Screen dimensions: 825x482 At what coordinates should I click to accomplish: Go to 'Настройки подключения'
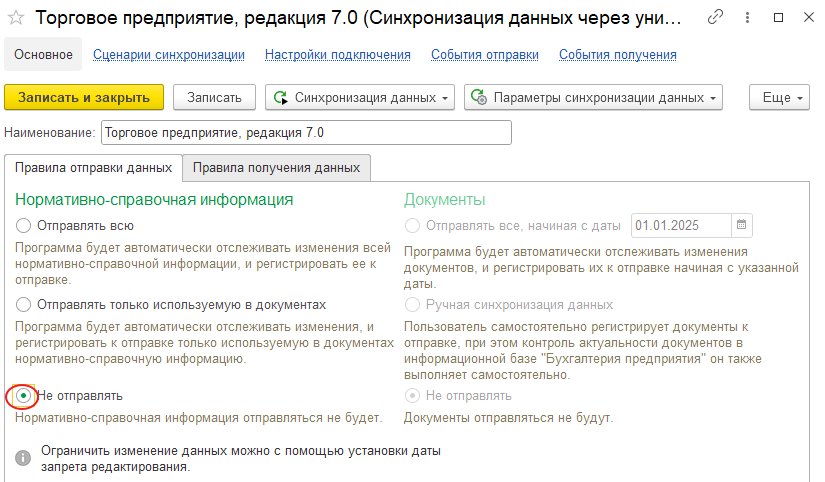pyautogui.click(x=338, y=55)
